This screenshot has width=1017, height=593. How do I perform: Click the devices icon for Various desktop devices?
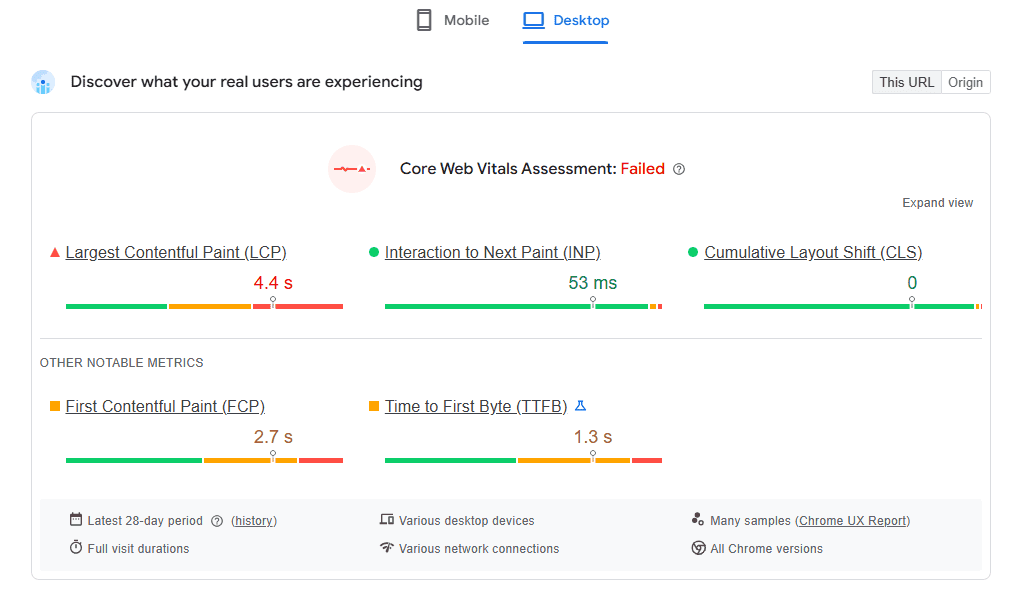pyautogui.click(x=387, y=520)
